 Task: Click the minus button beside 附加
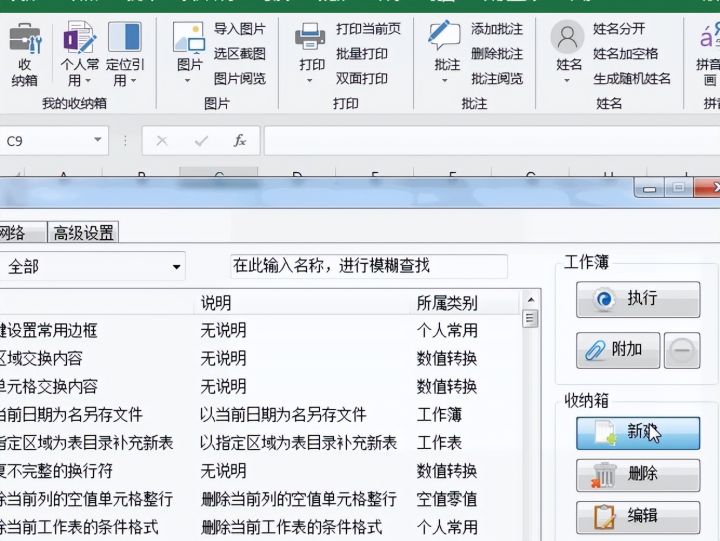click(682, 350)
